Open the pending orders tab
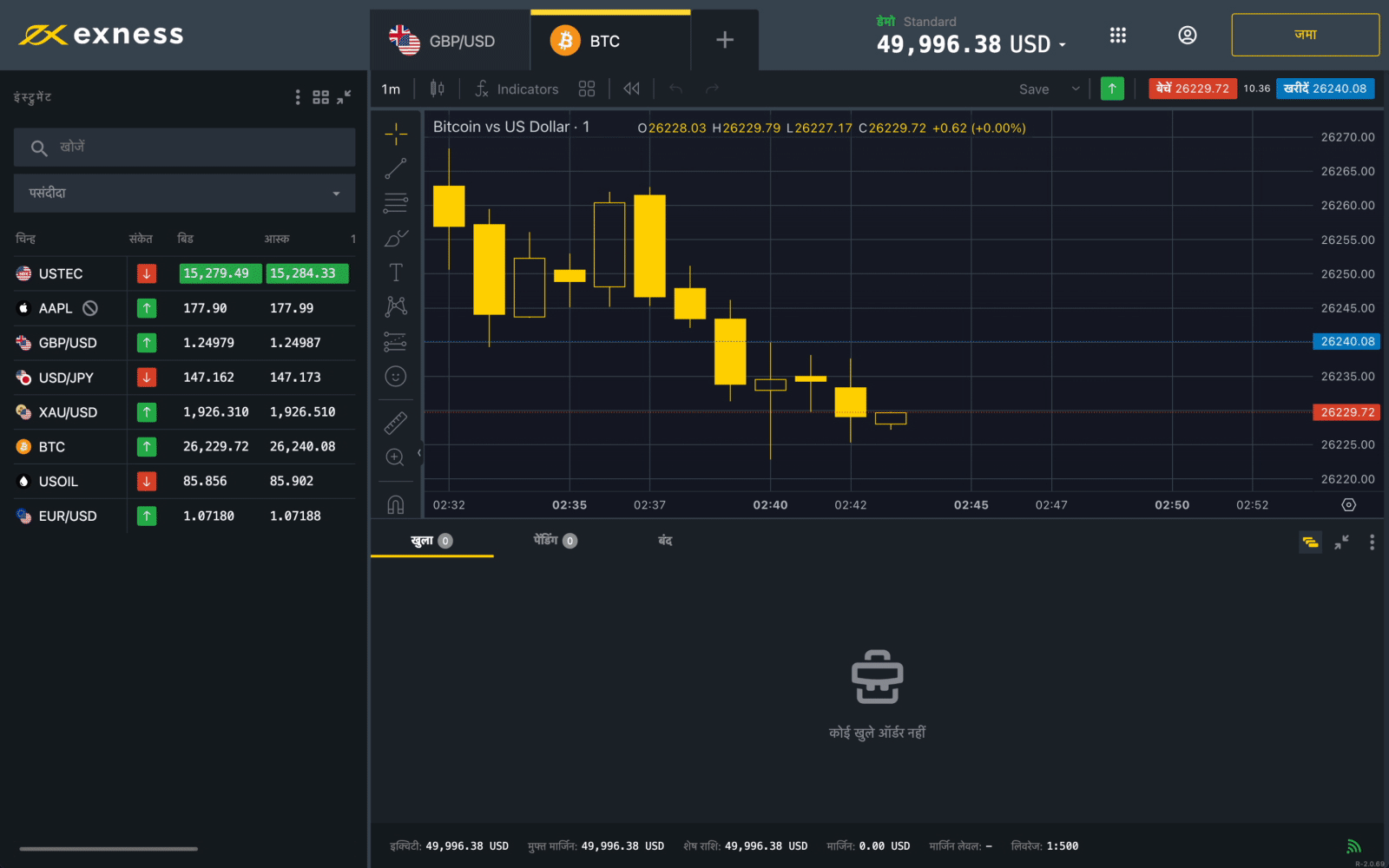 (x=555, y=541)
